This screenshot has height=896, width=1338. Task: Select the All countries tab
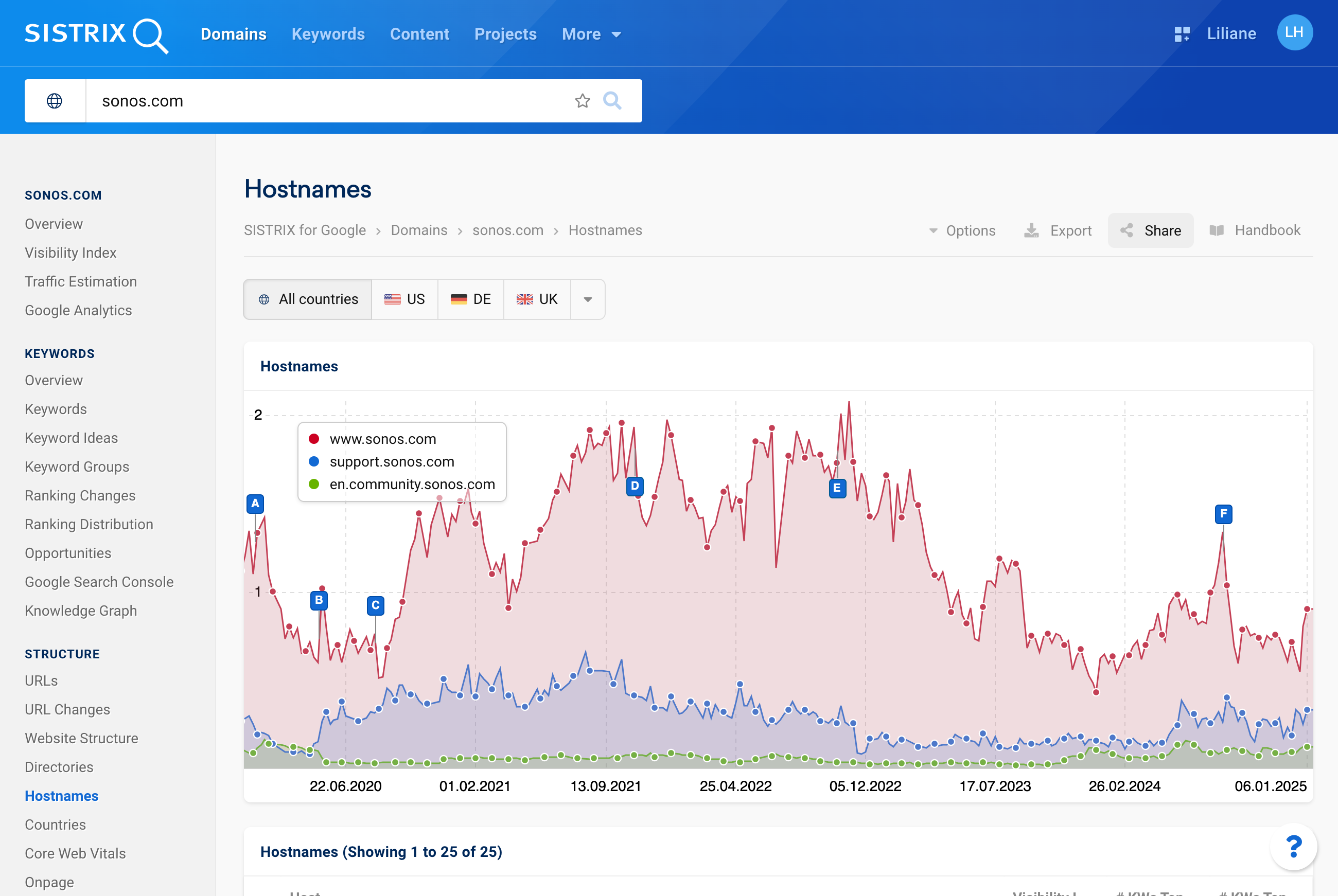(x=308, y=299)
